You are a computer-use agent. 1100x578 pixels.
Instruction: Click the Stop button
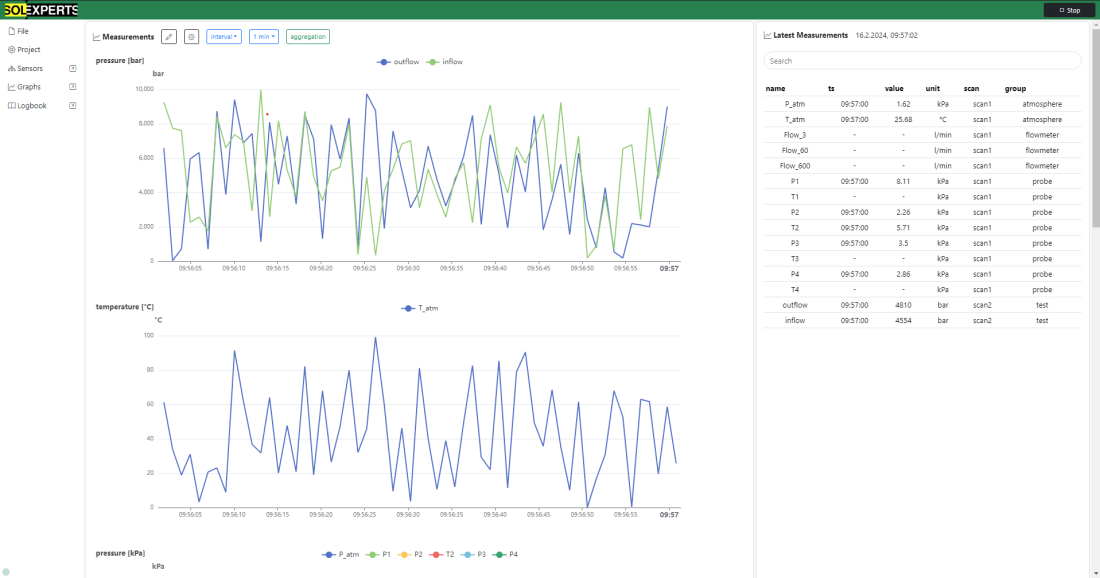[x=1069, y=10]
